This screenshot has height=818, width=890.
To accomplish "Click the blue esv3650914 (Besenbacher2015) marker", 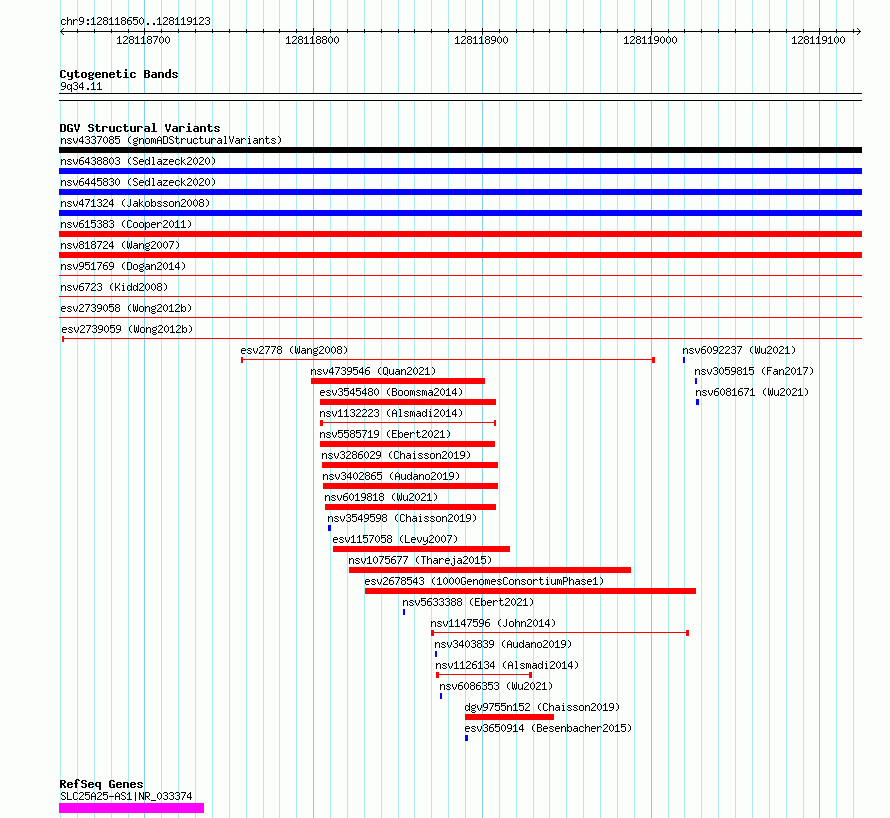I will click(x=467, y=738).
